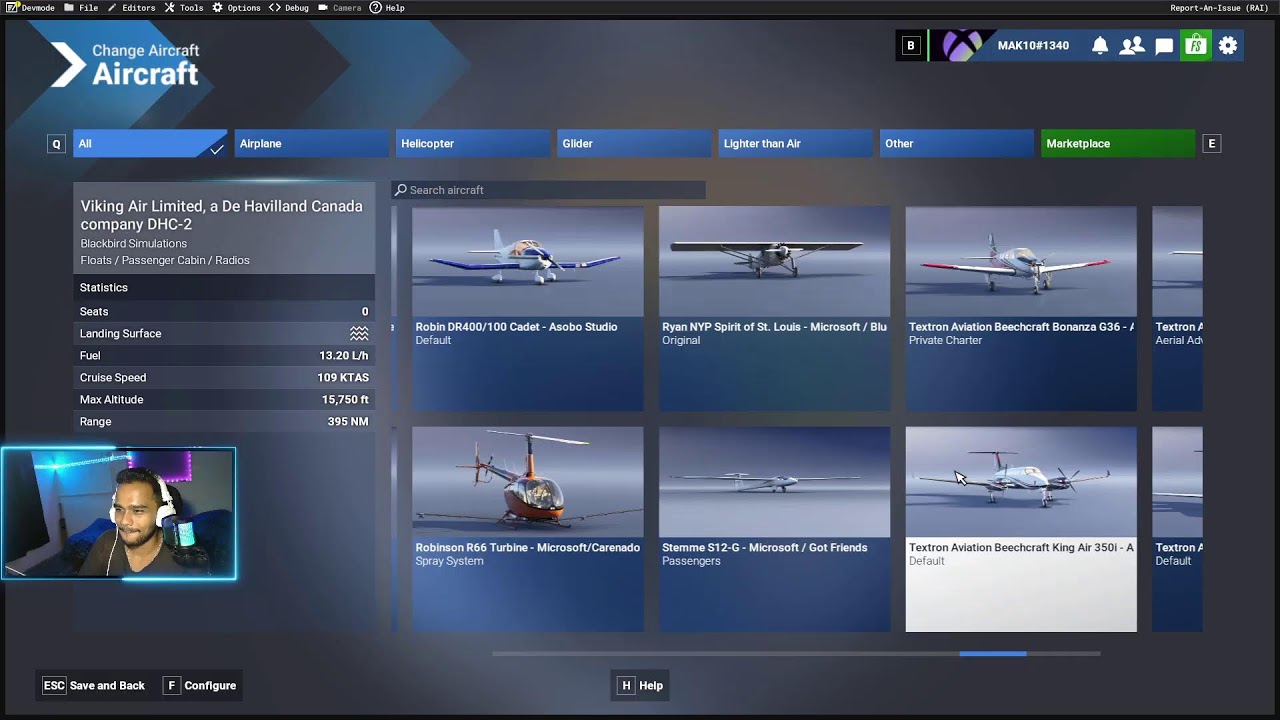The height and width of the screenshot is (720, 1280).
Task: Open the green Marketplace tab
Action: tap(1117, 144)
